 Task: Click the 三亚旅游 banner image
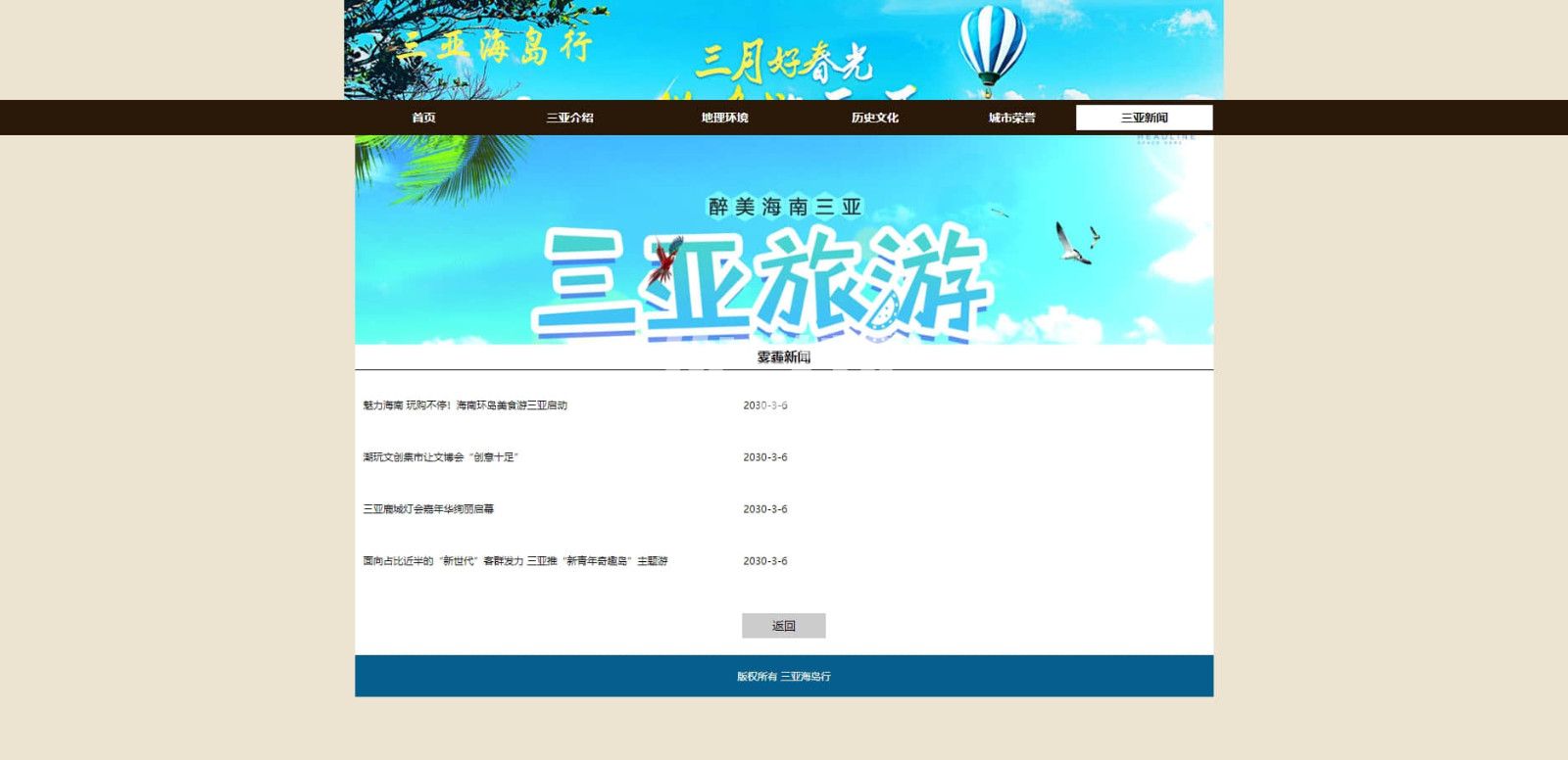point(764,284)
